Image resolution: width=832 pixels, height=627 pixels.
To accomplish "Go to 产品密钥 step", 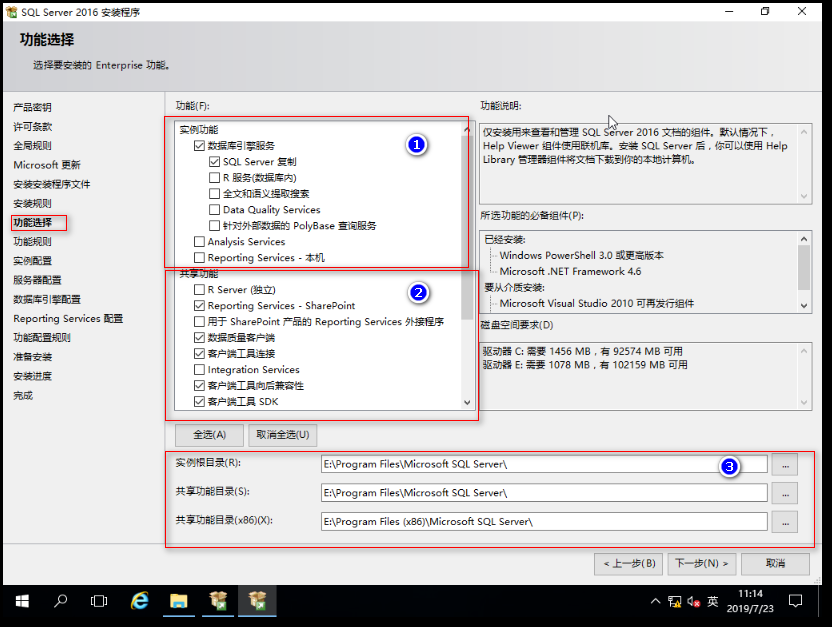I will pos(32,107).
